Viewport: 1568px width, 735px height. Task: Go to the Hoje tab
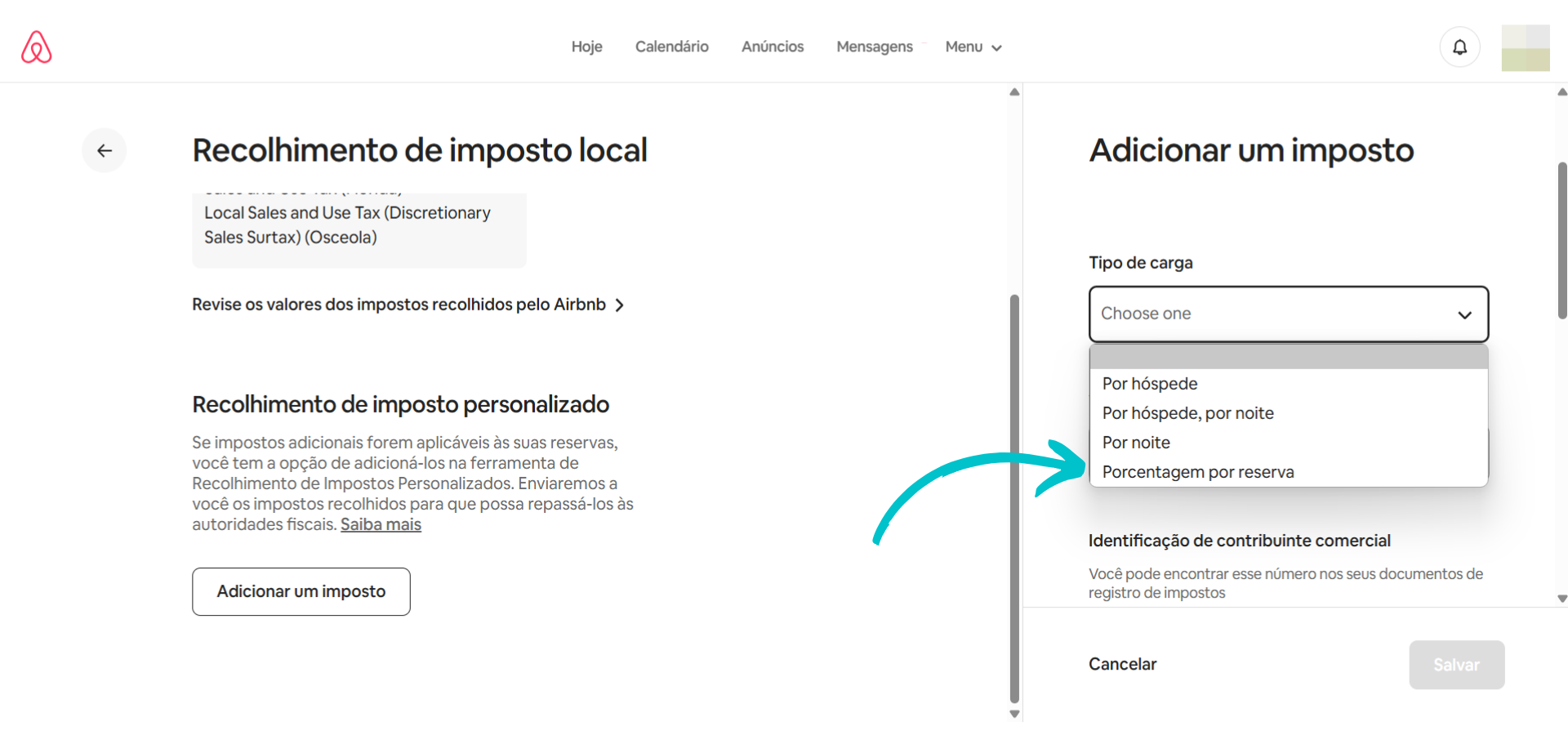click(586, 47)
